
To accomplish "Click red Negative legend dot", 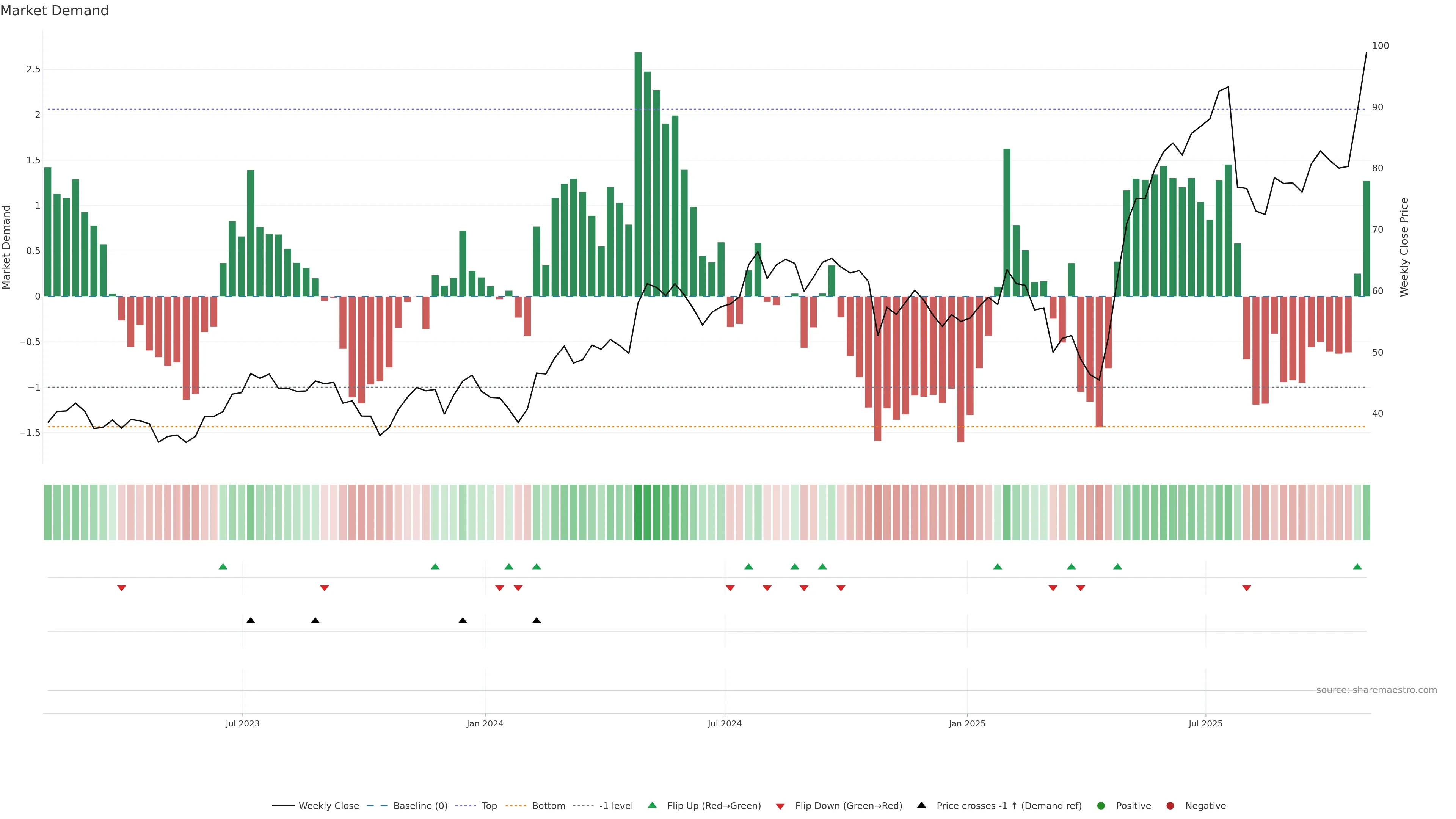I will (1170, 806).
